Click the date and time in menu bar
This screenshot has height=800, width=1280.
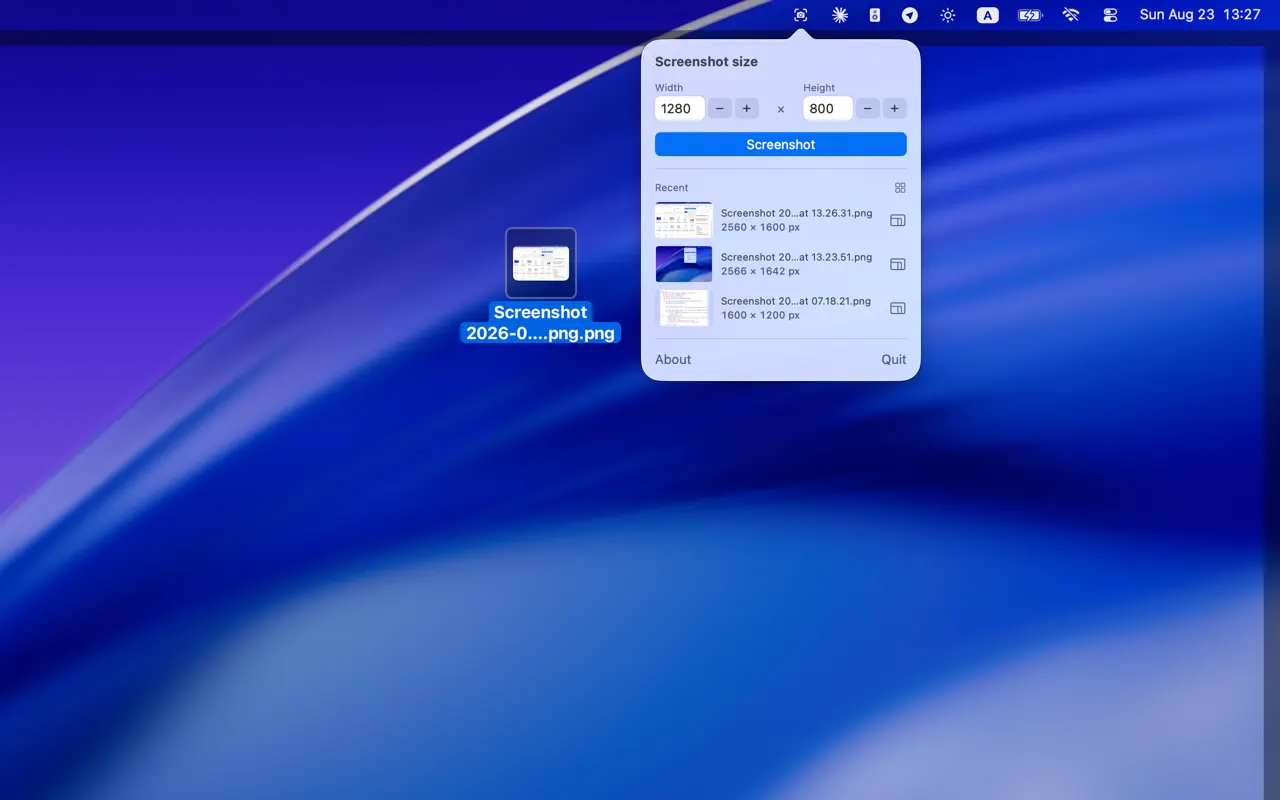[x=1200, y=15]
